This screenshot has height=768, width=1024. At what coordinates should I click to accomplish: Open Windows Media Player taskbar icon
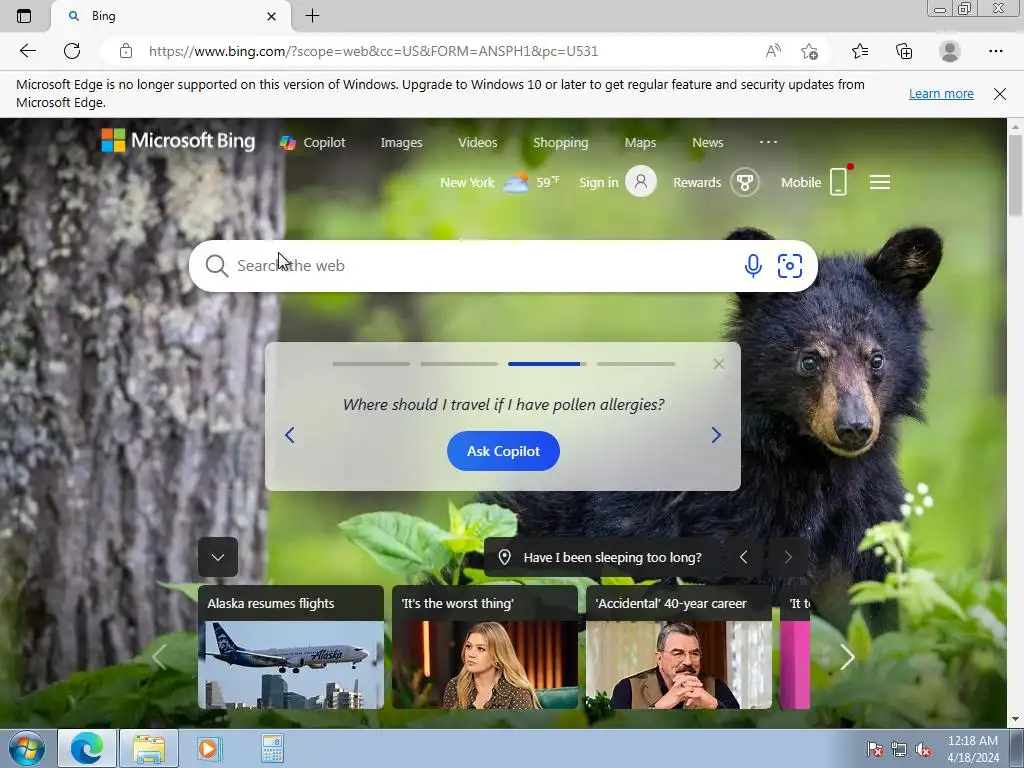pyautogui.click(x=209, y=748)
